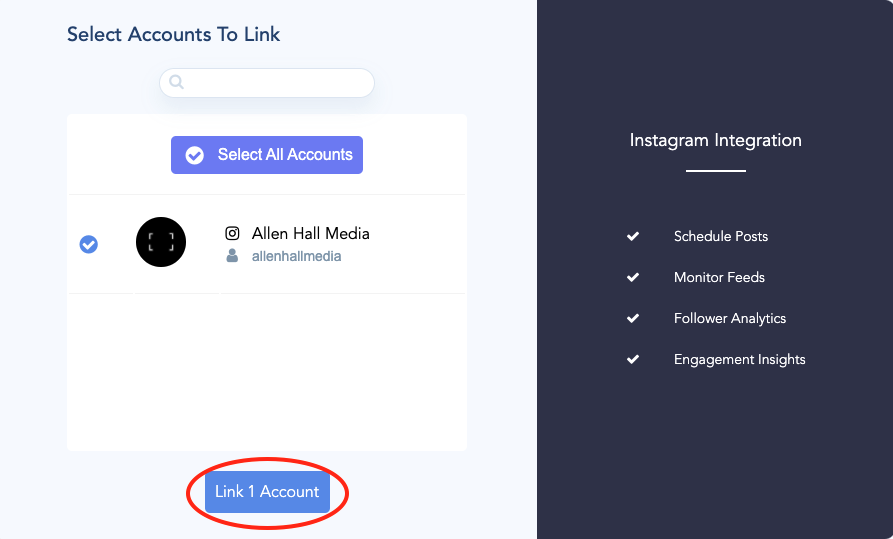Screen dimensions: 893x539
Task: Uncheck the Allen Hall Media account checkbox
Action: tap(88, 244)
